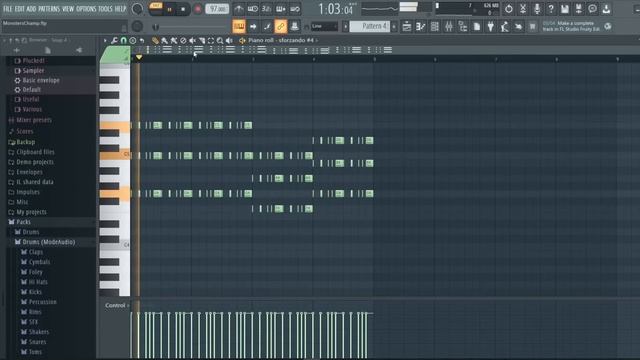The height and width of the screenshot is (360, 640).
Task: Open the Pattern 4 selector
Action: point(370,27)
